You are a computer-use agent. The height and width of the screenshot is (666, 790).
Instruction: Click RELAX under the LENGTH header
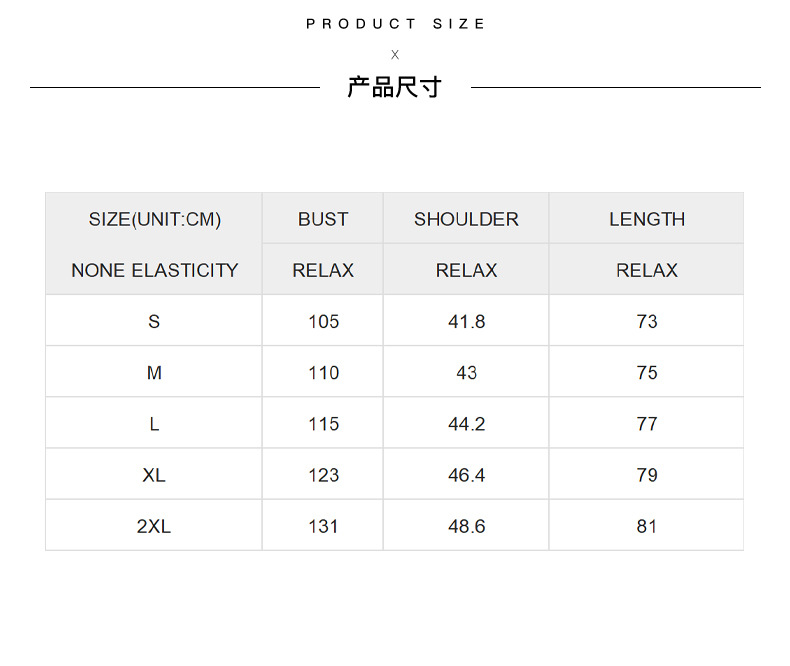click(x=647, y=270)
